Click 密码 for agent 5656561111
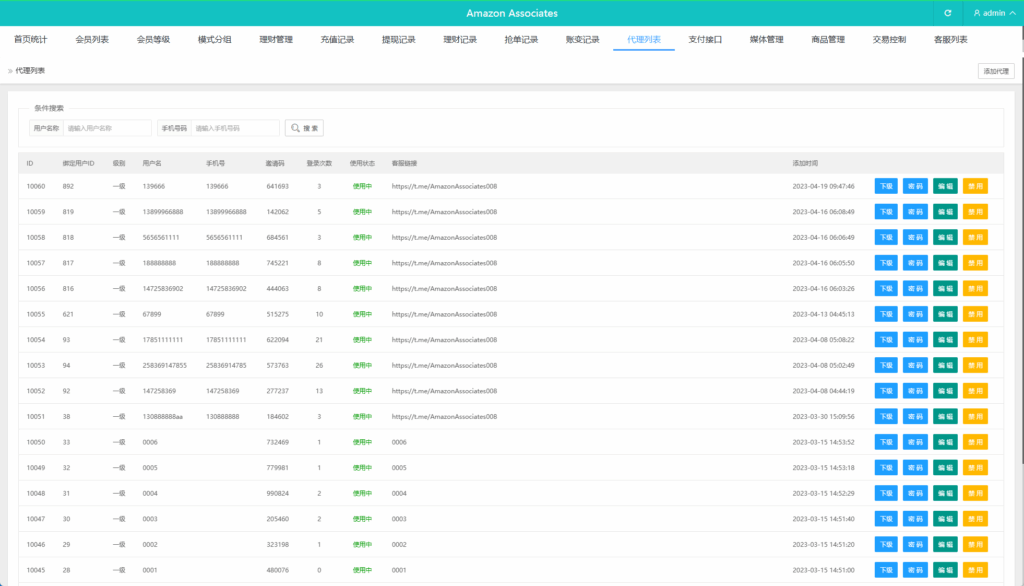 (914, 236)
